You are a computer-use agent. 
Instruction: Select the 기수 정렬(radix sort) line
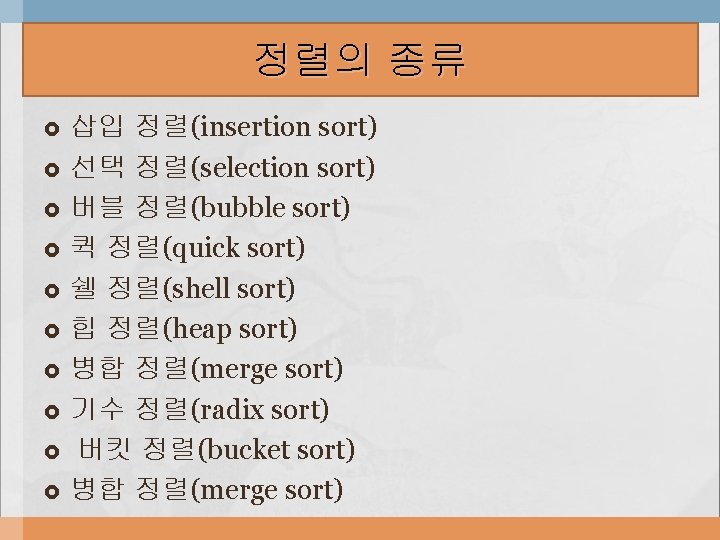200,409
